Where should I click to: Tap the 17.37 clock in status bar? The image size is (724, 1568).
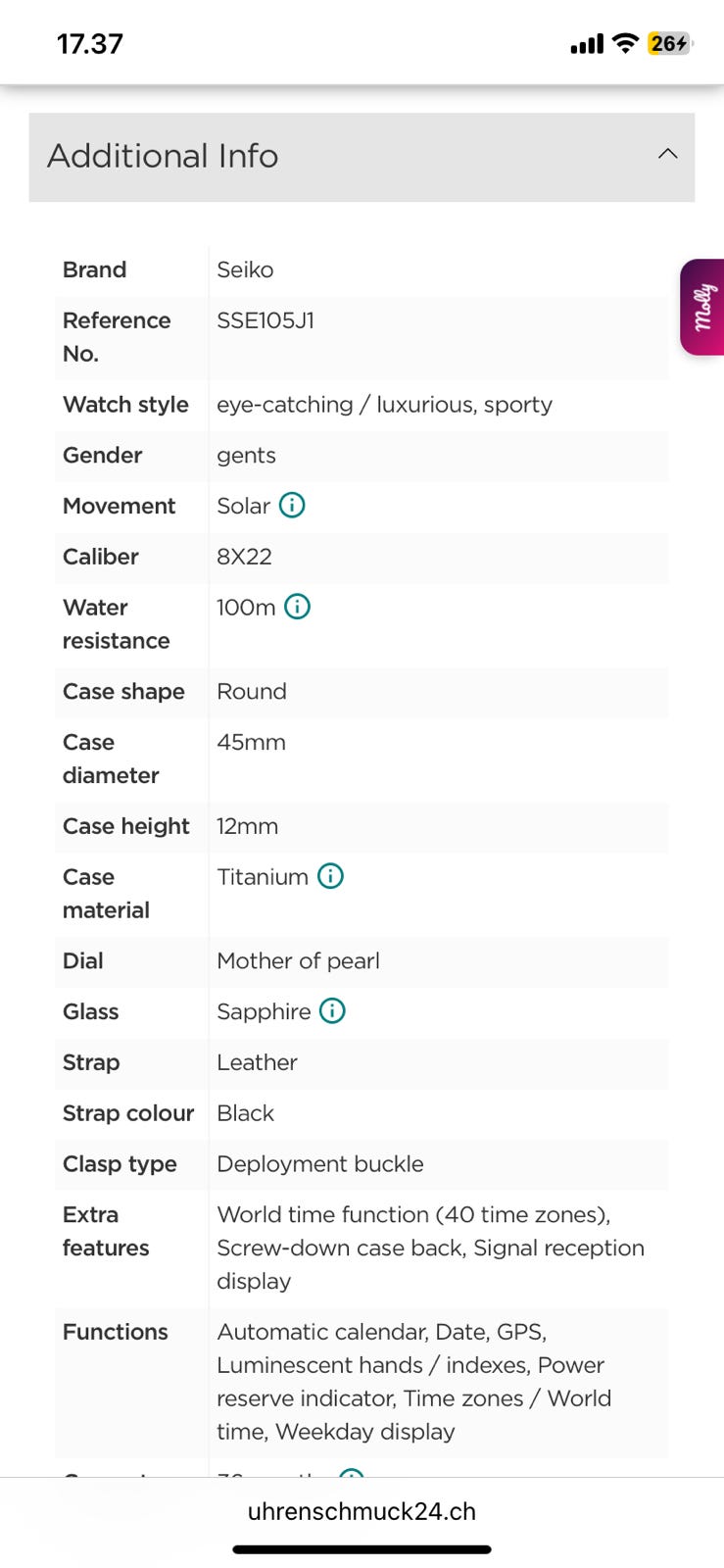click(x=90, y=44)
